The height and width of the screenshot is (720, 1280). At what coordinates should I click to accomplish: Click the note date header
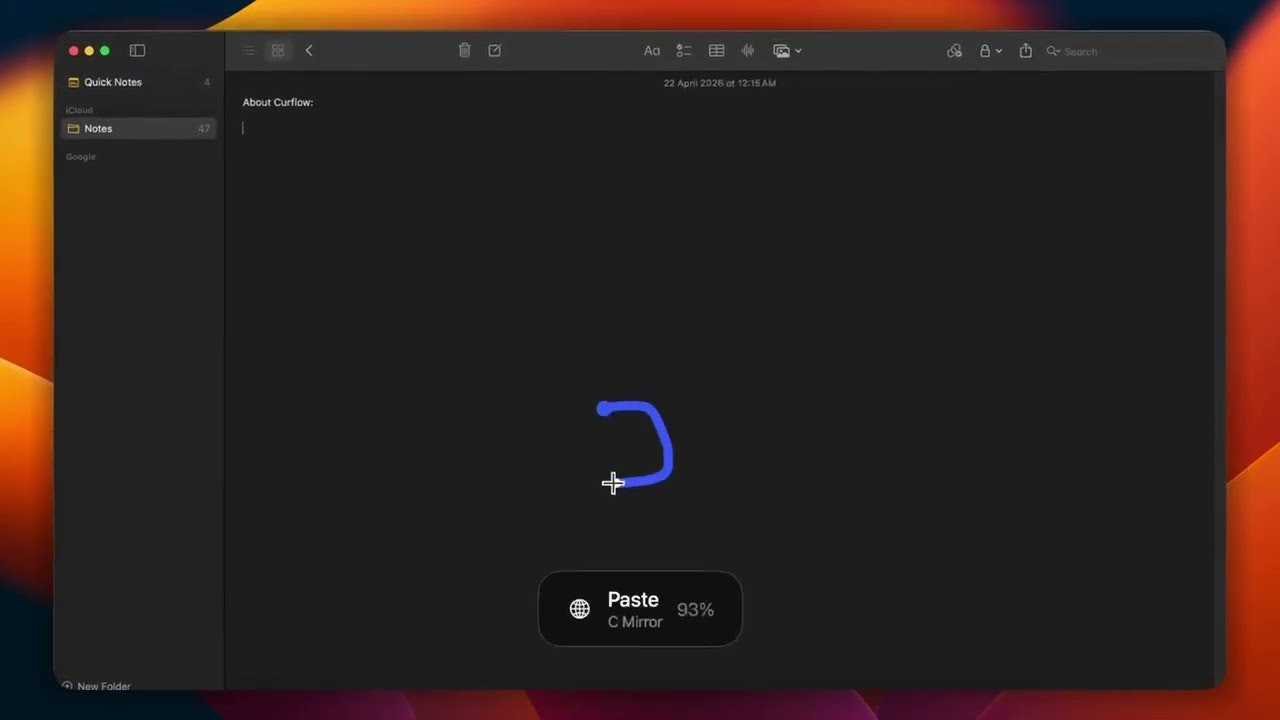(x=720, y=83)
